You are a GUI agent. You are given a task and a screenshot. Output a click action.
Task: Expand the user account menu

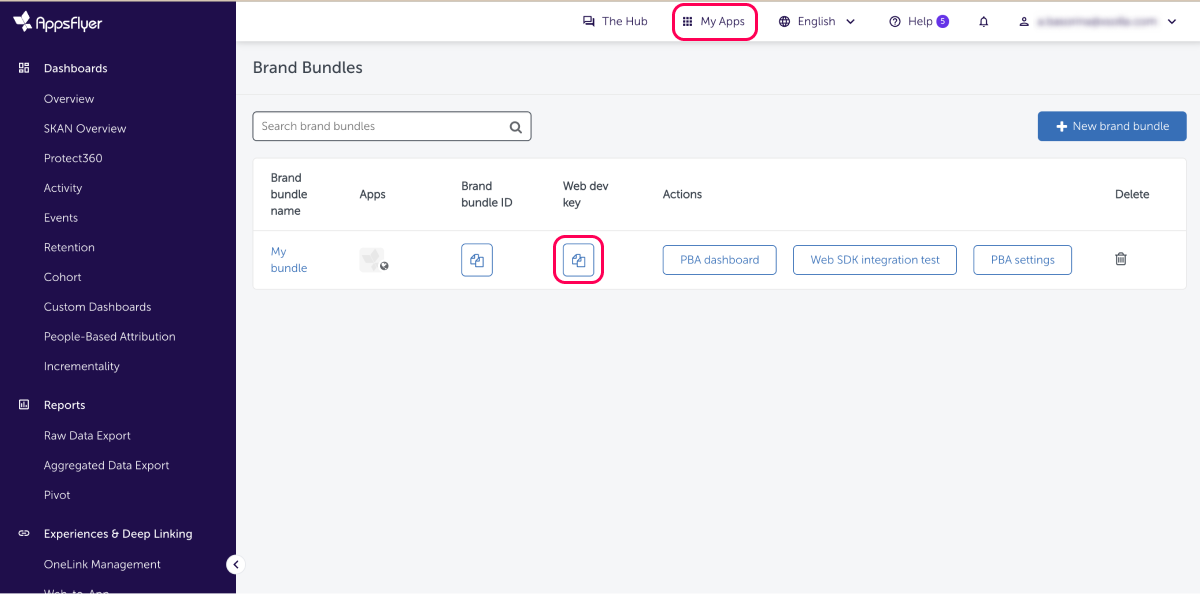(x=1097, y=22)
